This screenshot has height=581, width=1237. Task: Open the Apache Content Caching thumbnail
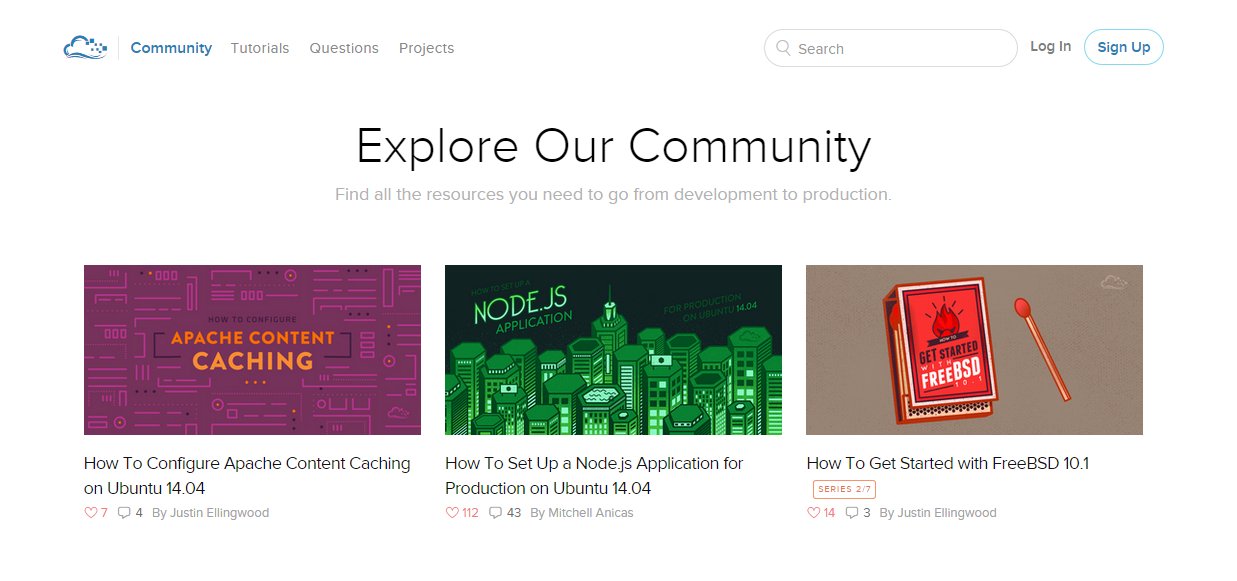[252, 350]
